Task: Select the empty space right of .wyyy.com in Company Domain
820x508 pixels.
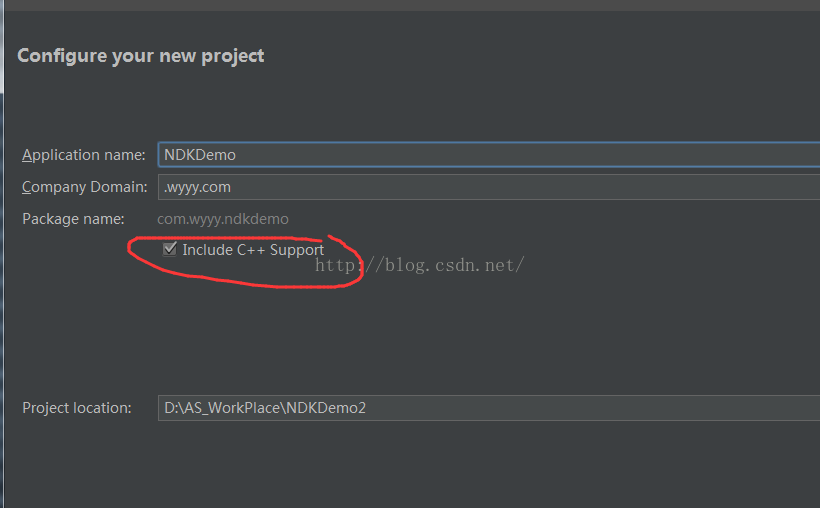Action: 526,187
